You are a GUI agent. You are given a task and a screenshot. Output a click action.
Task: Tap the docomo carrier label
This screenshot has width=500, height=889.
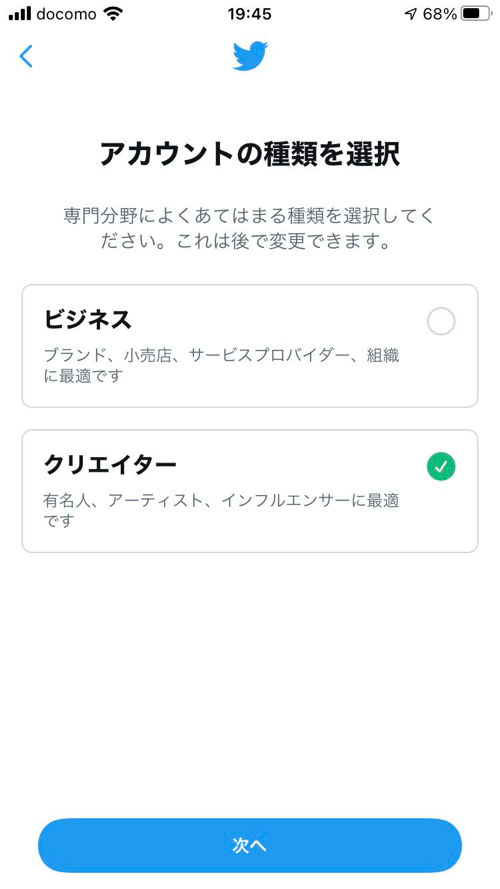click(x=66, y=14)
